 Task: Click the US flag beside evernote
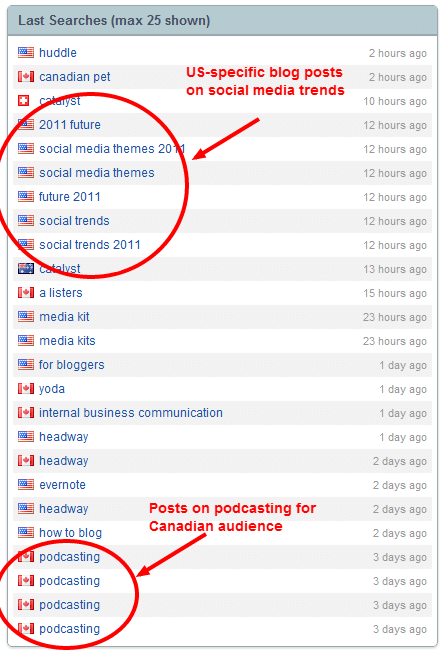(x=26, y=485)
